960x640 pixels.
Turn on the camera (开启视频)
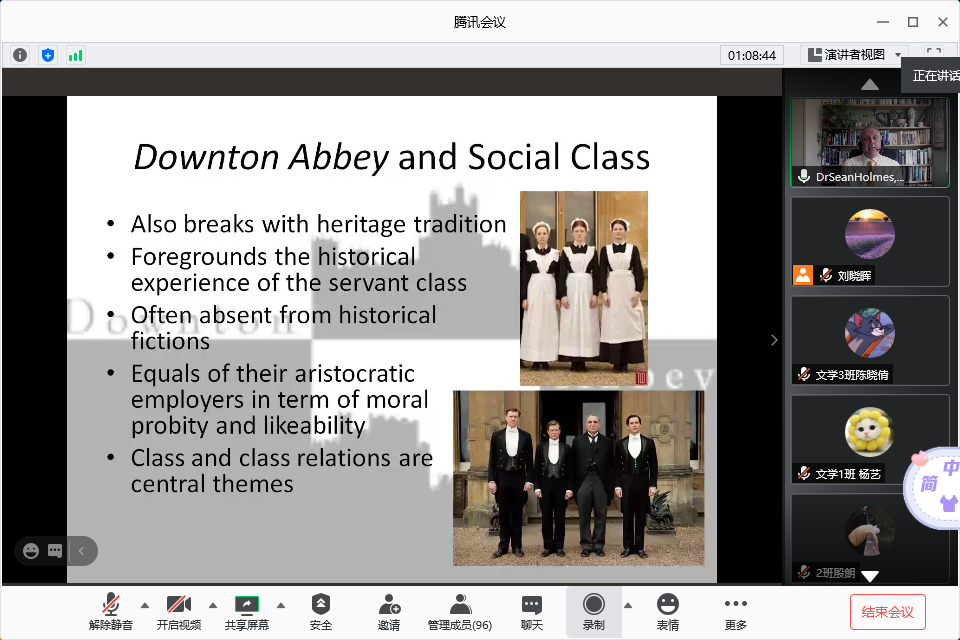coord(178,611)
